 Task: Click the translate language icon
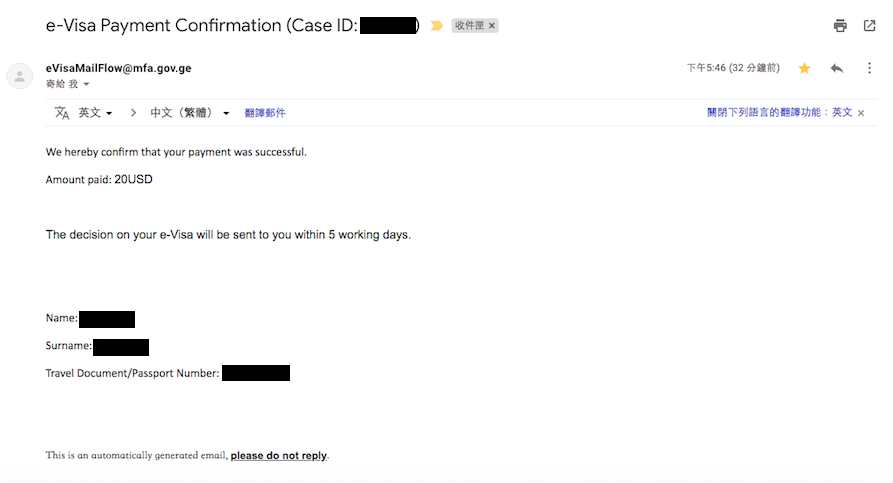[62, 113]
